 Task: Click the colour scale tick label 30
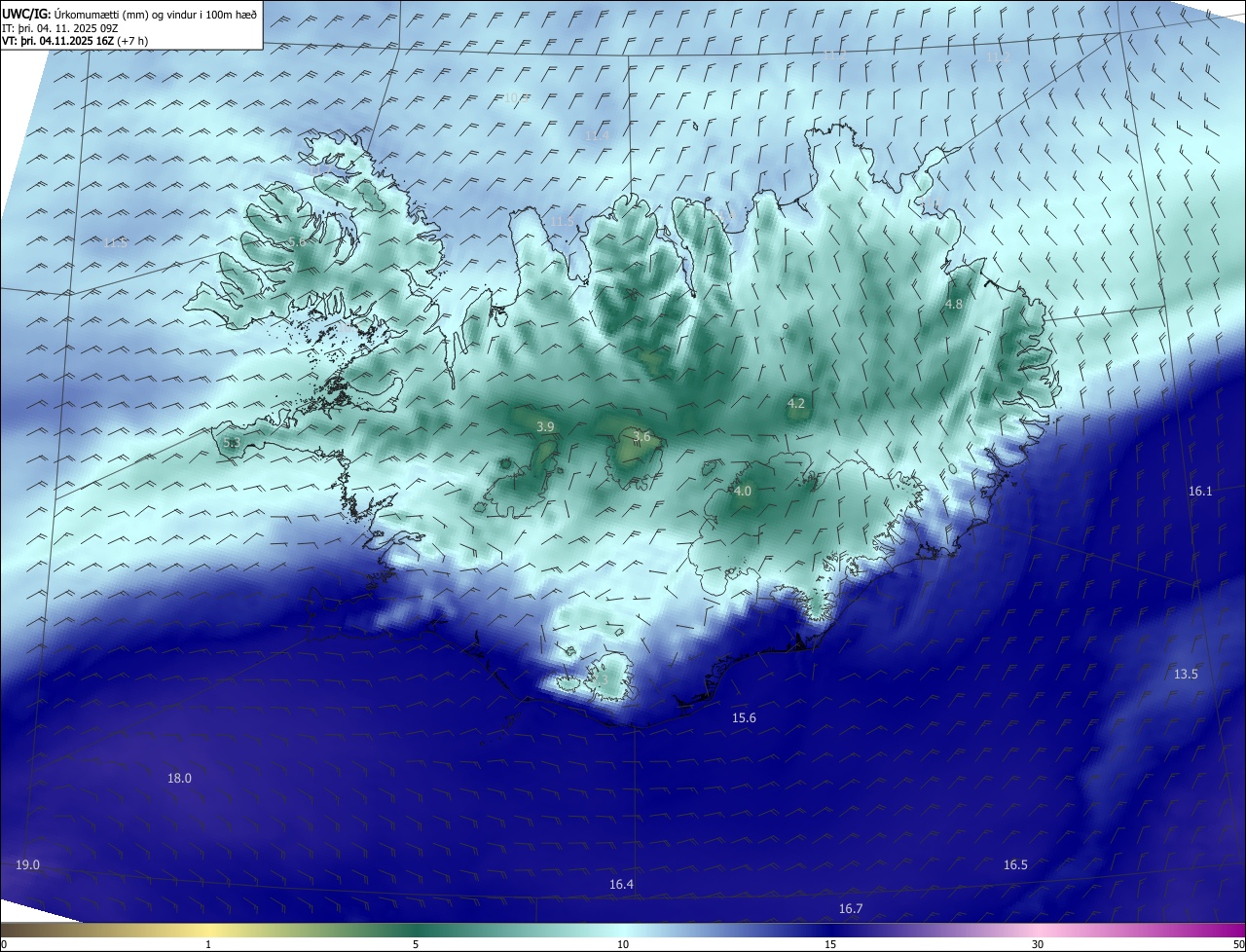[x=1038, y=944]
